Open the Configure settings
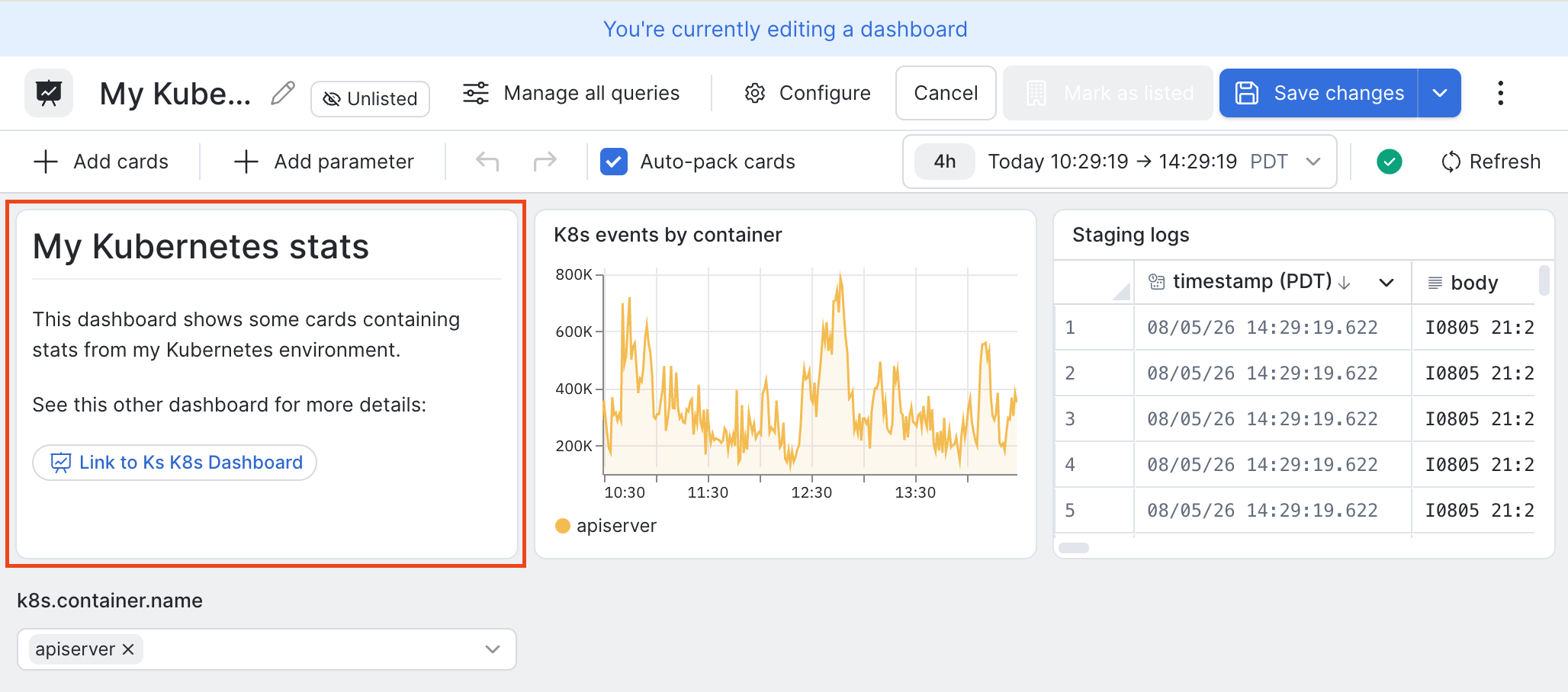 tap(808, 93)
